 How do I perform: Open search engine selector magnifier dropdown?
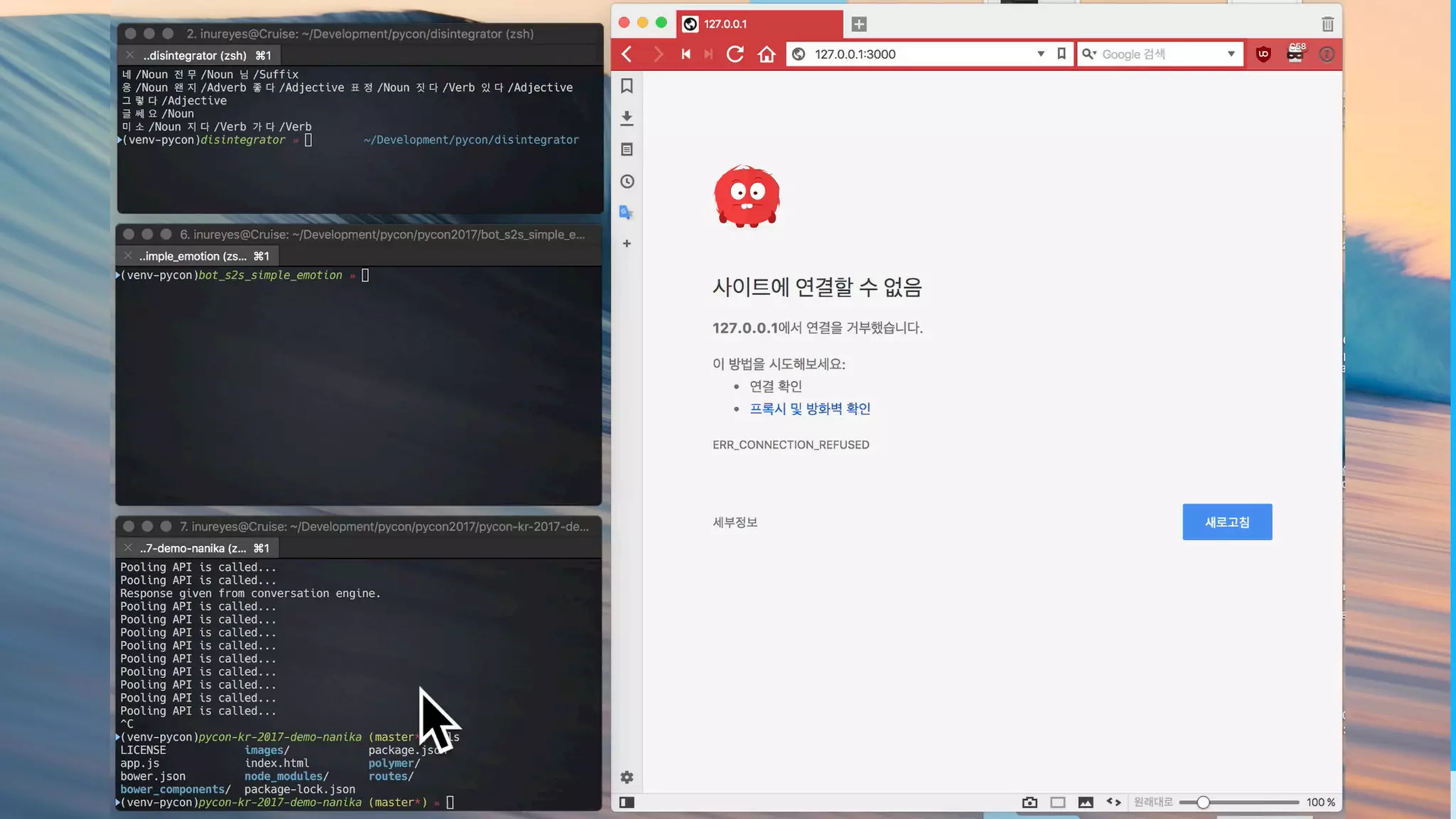click(1089, 54)
